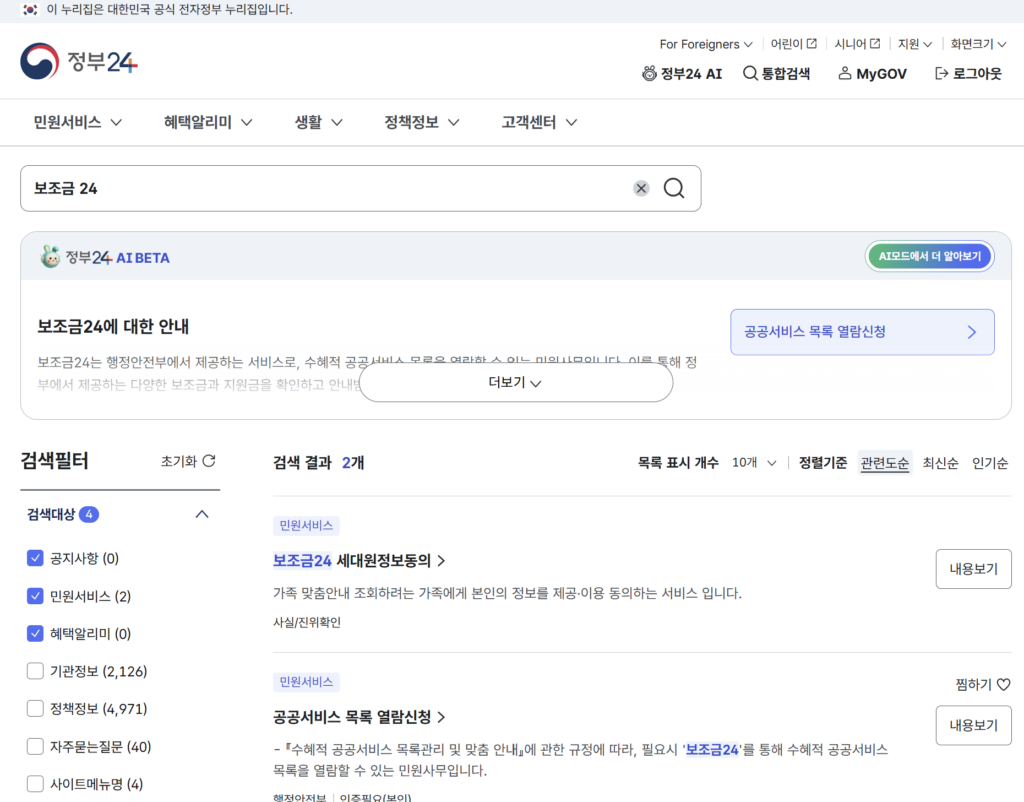Click the 통합검색 magnifier icon
Image resolution: width=1024 pixels, height=802 pixels.
(x=750, y=73)
